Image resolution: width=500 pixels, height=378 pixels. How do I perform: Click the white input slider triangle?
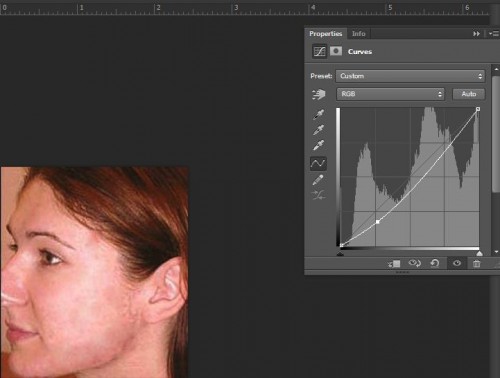coord(479,254)
